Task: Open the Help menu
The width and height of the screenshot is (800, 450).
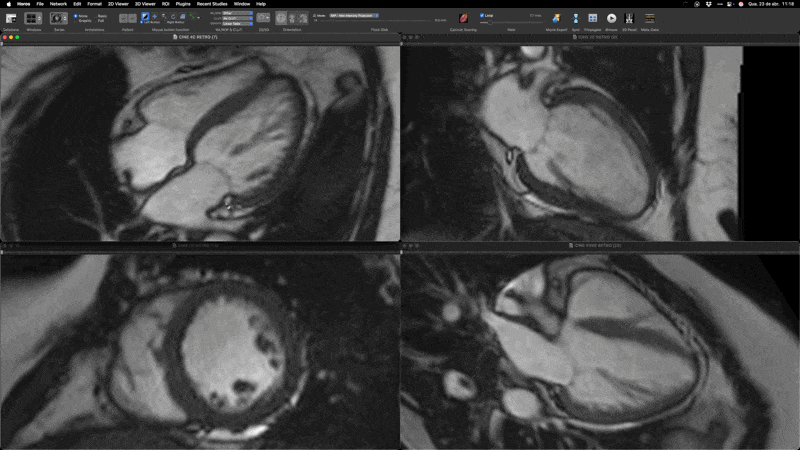Action: point(261,4)
